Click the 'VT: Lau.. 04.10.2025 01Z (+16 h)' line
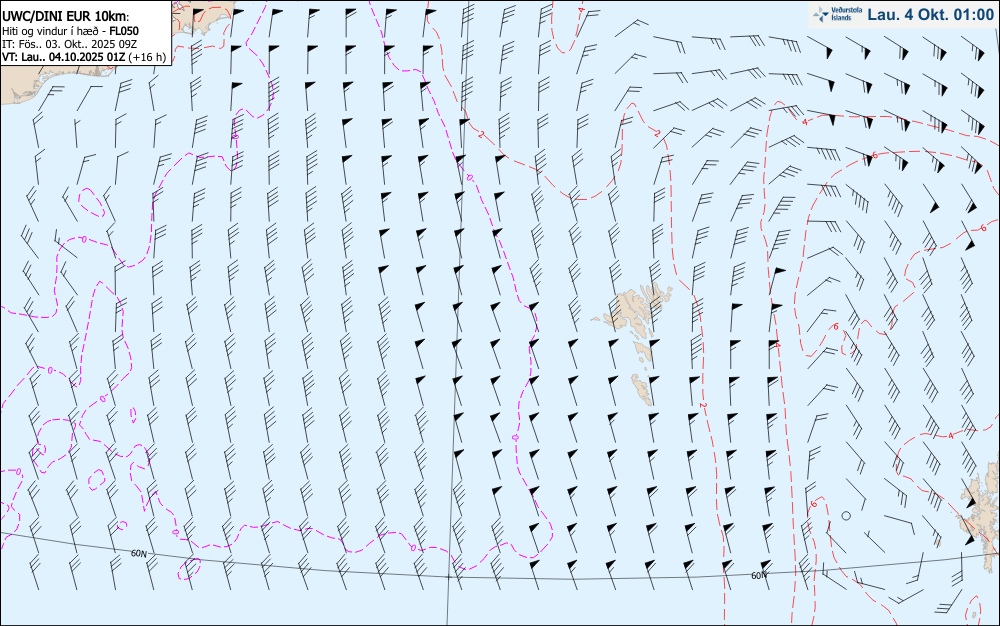This screenshot has width=1000, height=626. (x=84, y=57)
